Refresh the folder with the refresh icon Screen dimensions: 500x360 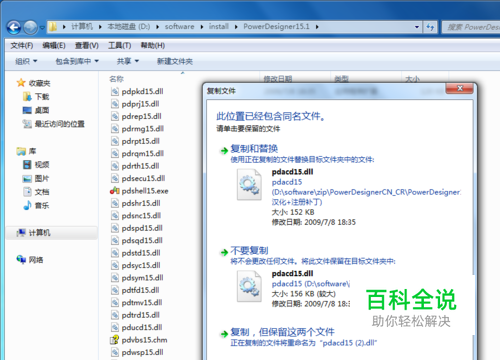pos(430,27)
